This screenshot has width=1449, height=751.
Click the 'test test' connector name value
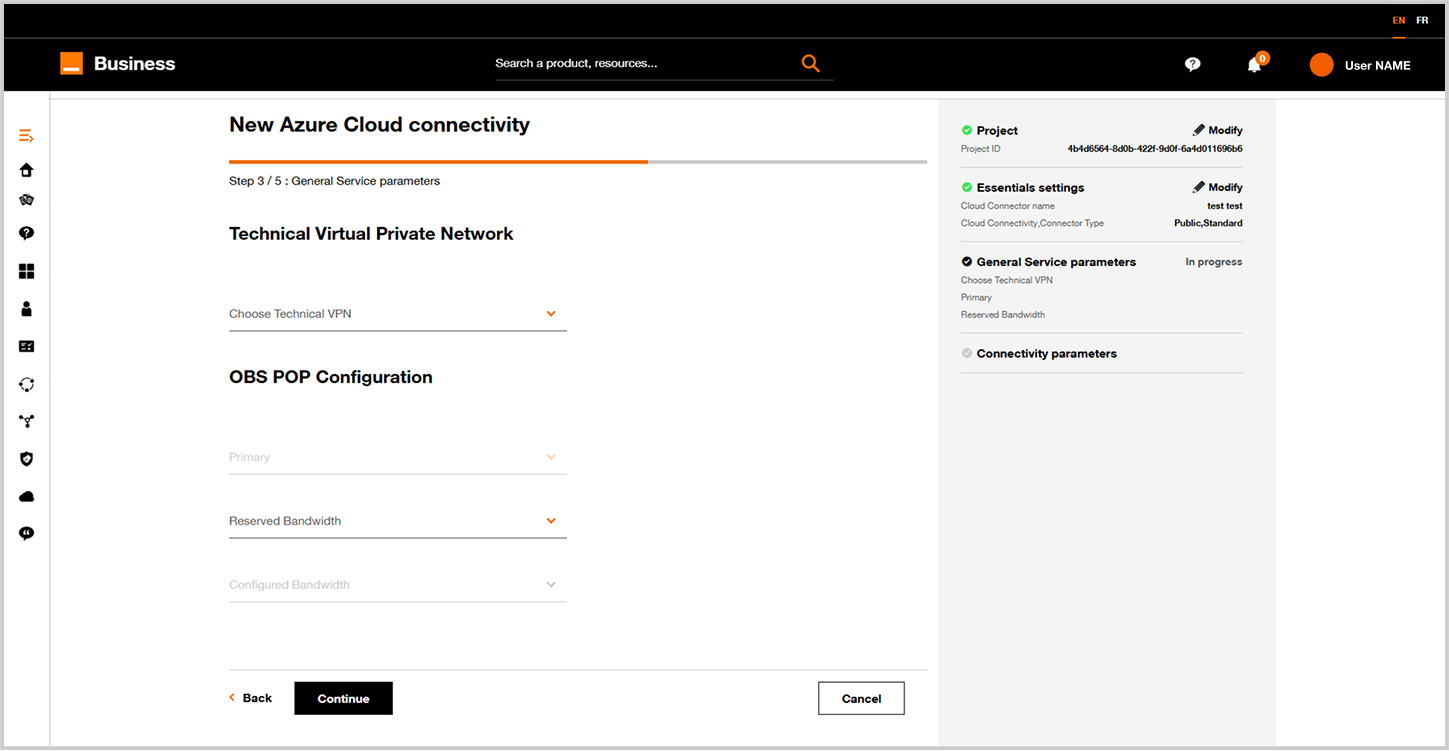[x=1225, y=206]
